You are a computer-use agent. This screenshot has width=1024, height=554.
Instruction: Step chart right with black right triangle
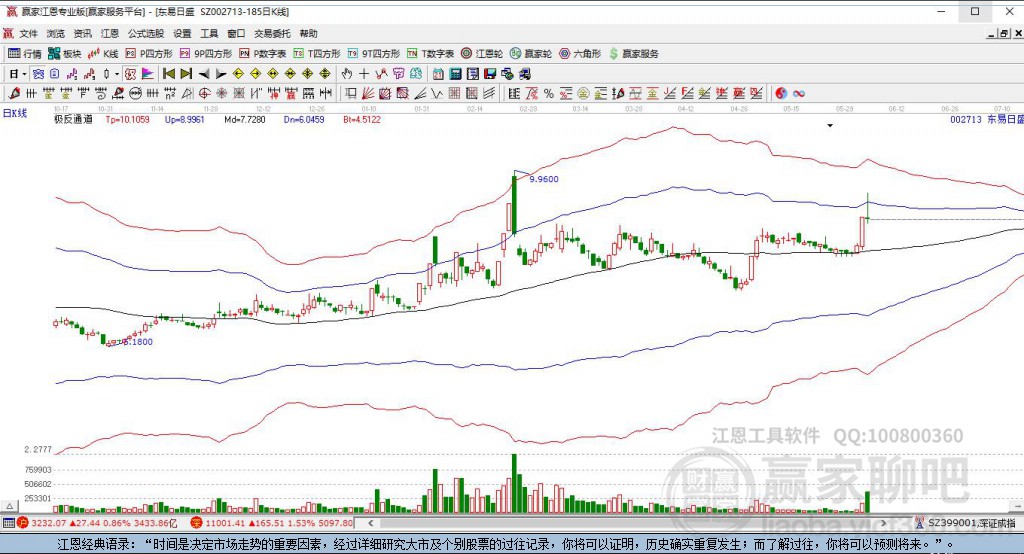(x=221, y=74)
